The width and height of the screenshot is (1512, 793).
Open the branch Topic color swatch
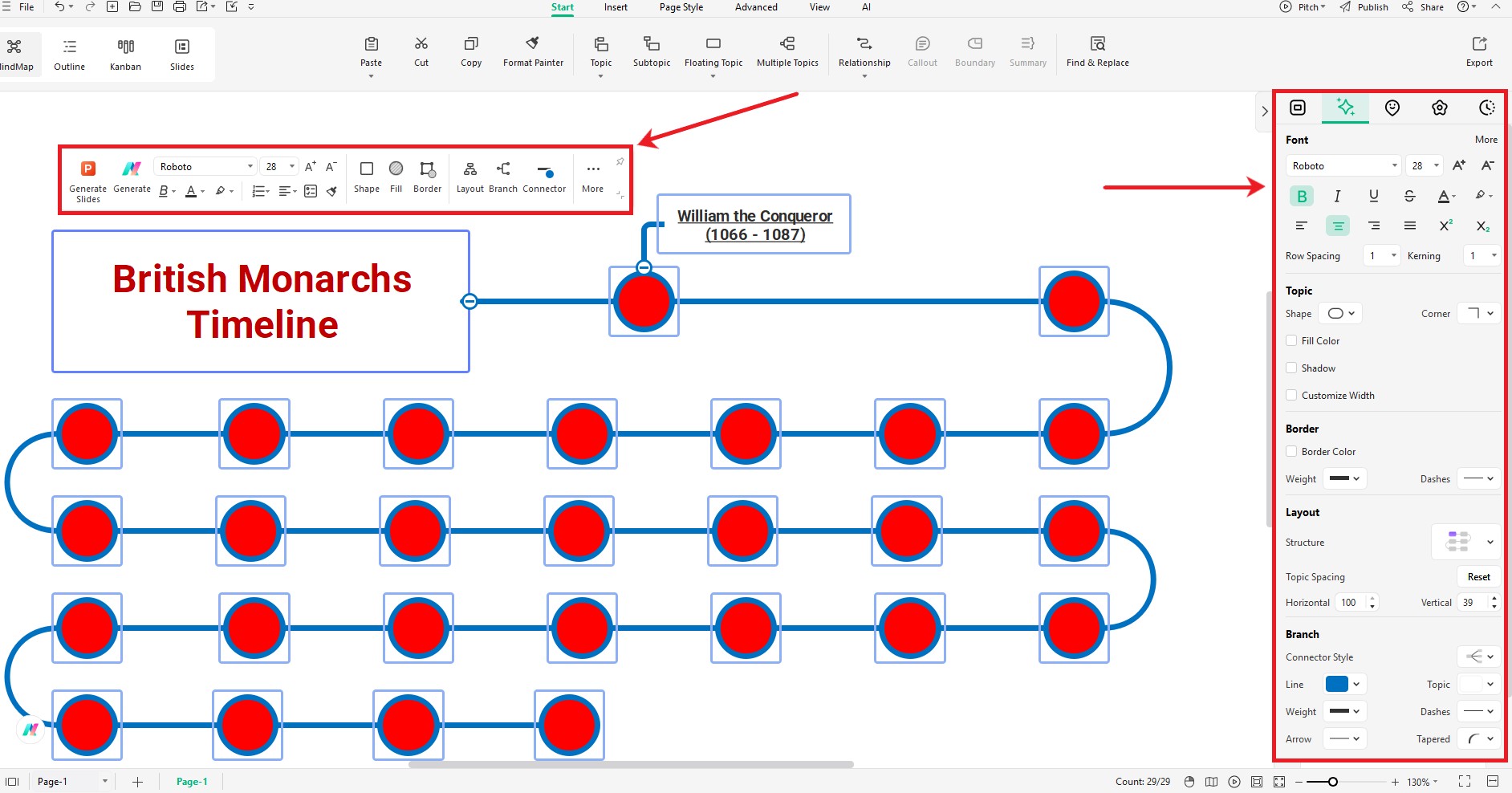pyautogui.click(x=1479, y=684)
